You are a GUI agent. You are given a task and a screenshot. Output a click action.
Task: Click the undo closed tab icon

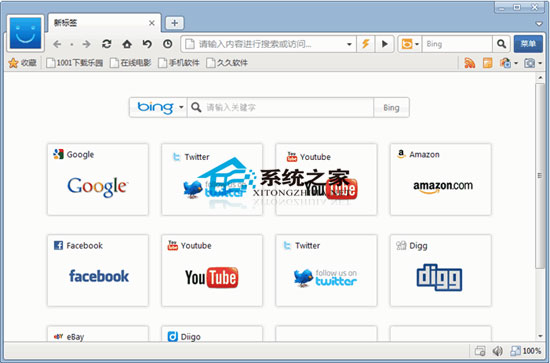tap(147, 44)
